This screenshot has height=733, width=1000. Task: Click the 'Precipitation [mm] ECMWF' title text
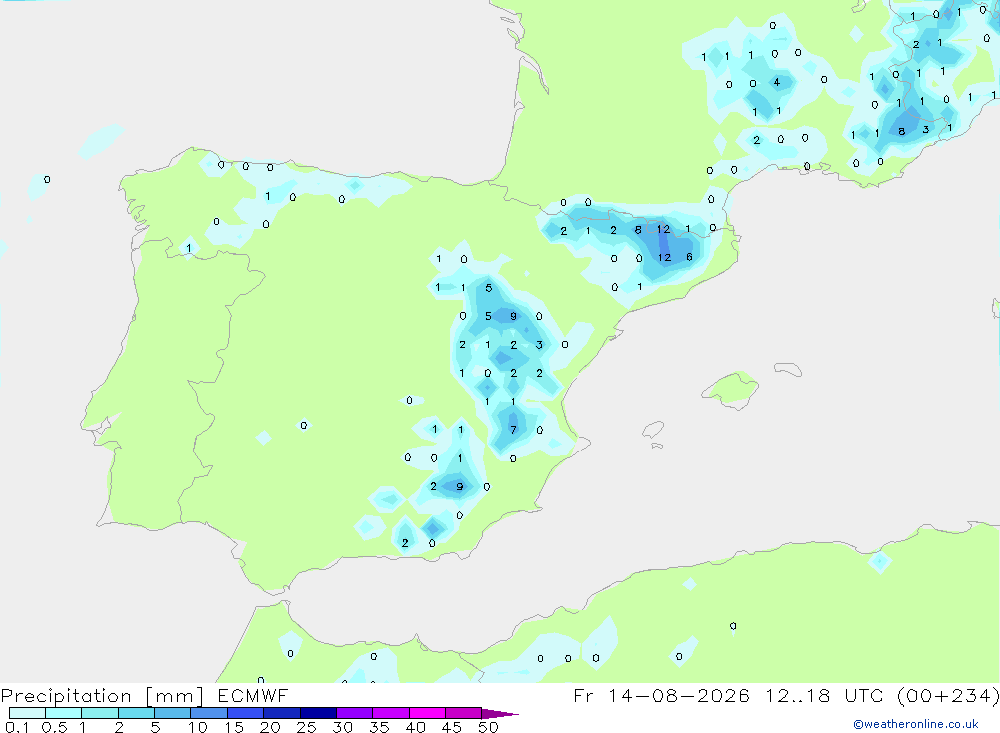click(x=145, y=695)
